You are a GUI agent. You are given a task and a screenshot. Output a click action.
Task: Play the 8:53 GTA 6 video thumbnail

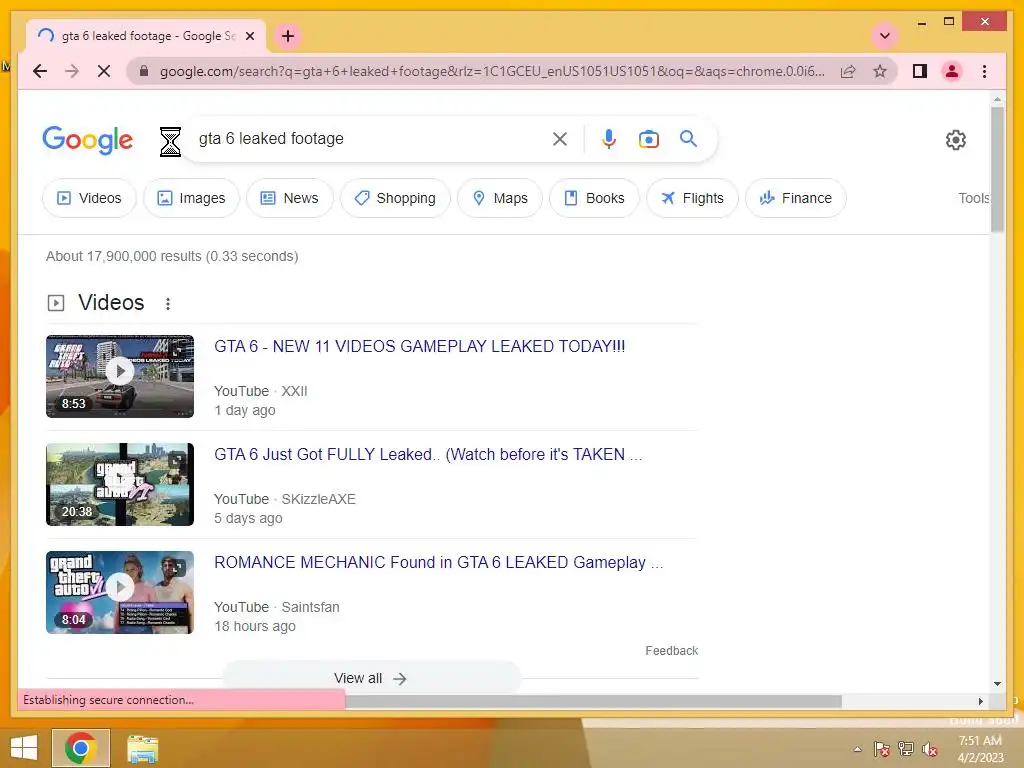tap(120, 376)
